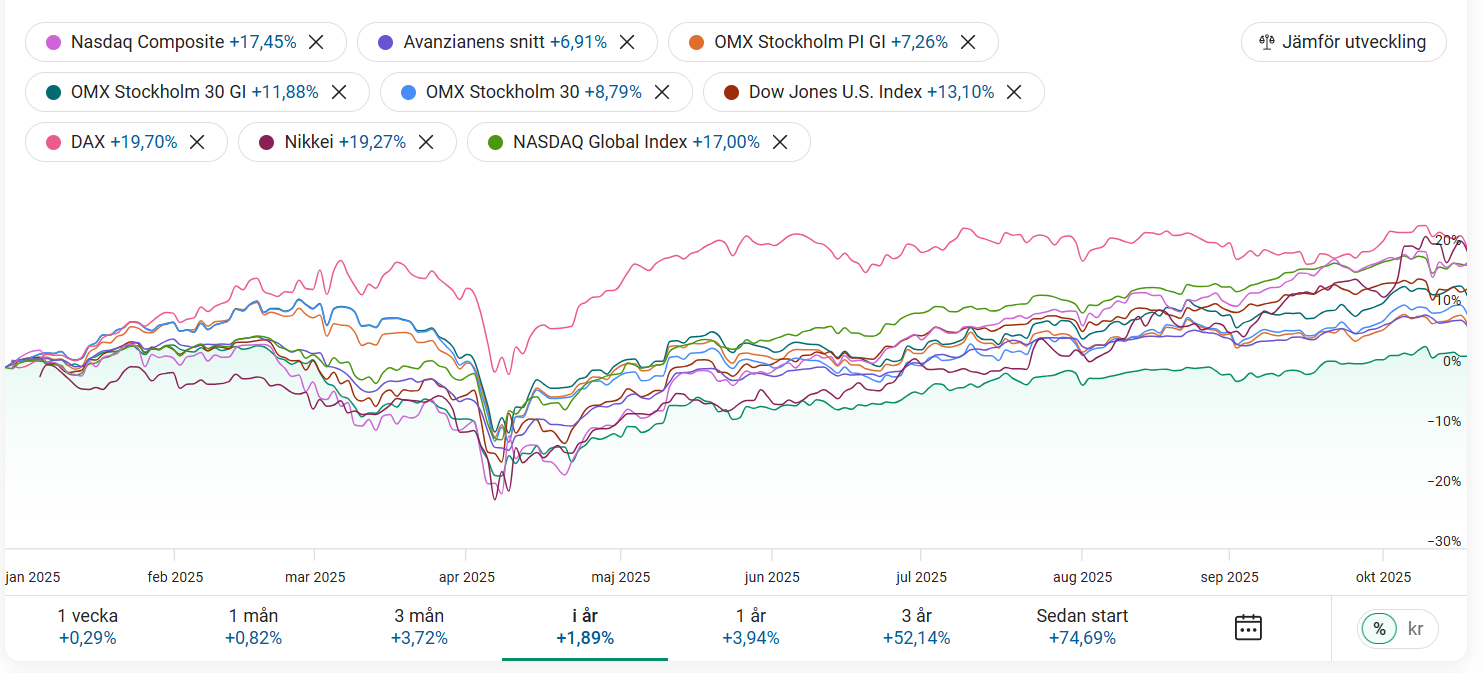Select the 1 vecka time period
Screen dimensions: 1482x673
87,627
